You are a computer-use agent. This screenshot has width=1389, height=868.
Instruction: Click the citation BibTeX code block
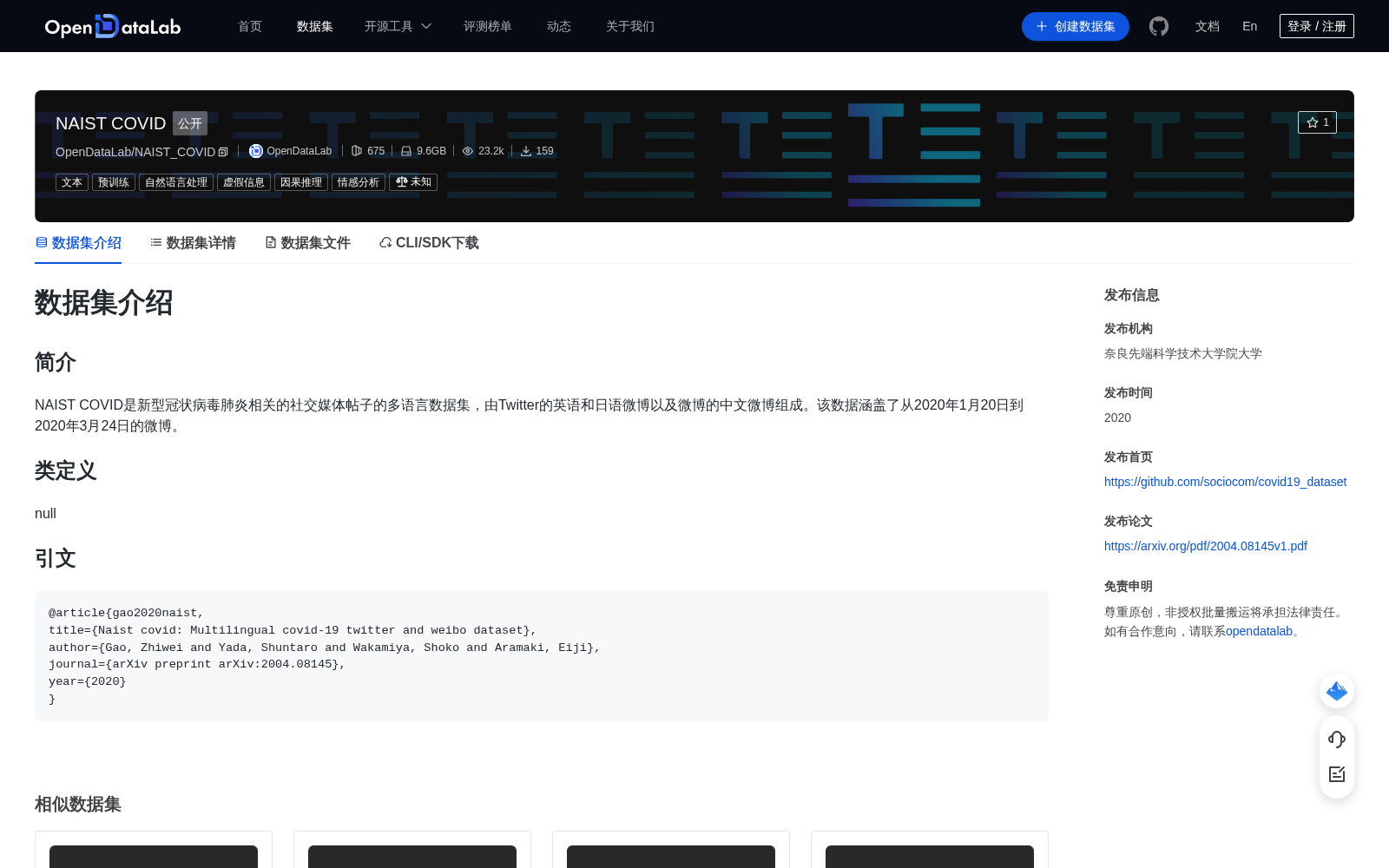tap(542, 656)
